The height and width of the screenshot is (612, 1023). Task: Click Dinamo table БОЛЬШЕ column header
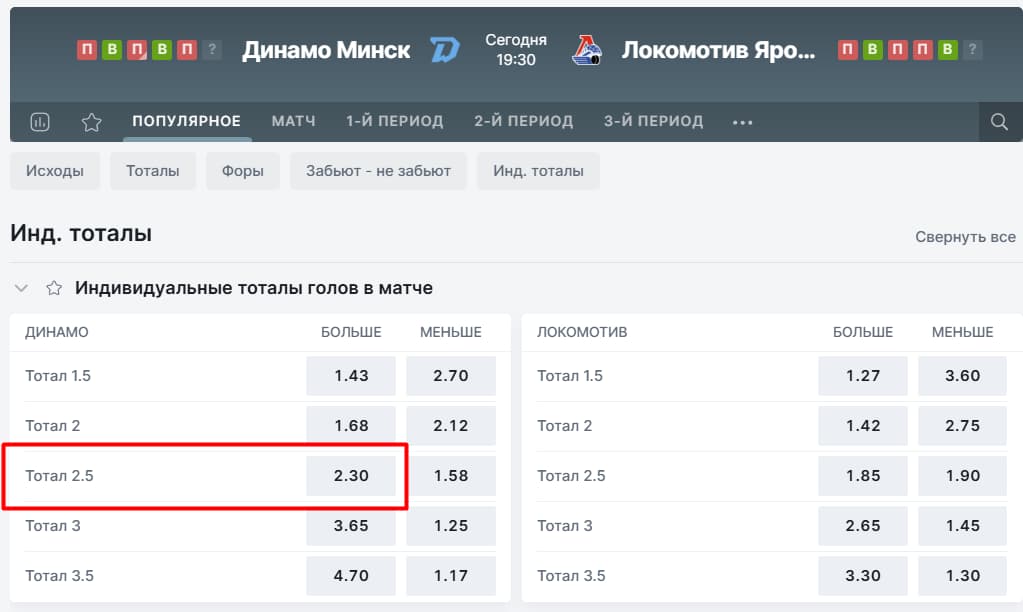(351, 332)
